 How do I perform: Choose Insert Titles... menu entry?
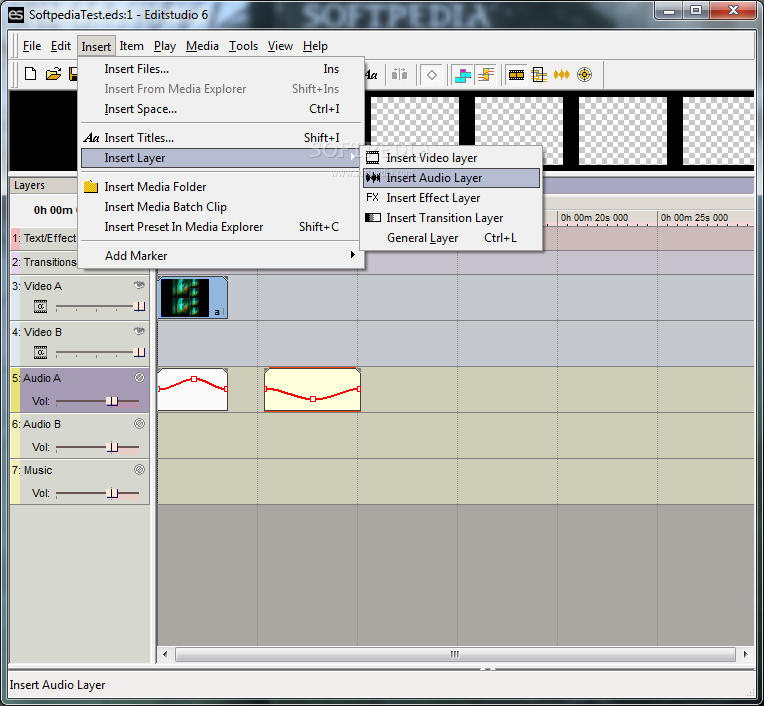(x=221, y=138)
